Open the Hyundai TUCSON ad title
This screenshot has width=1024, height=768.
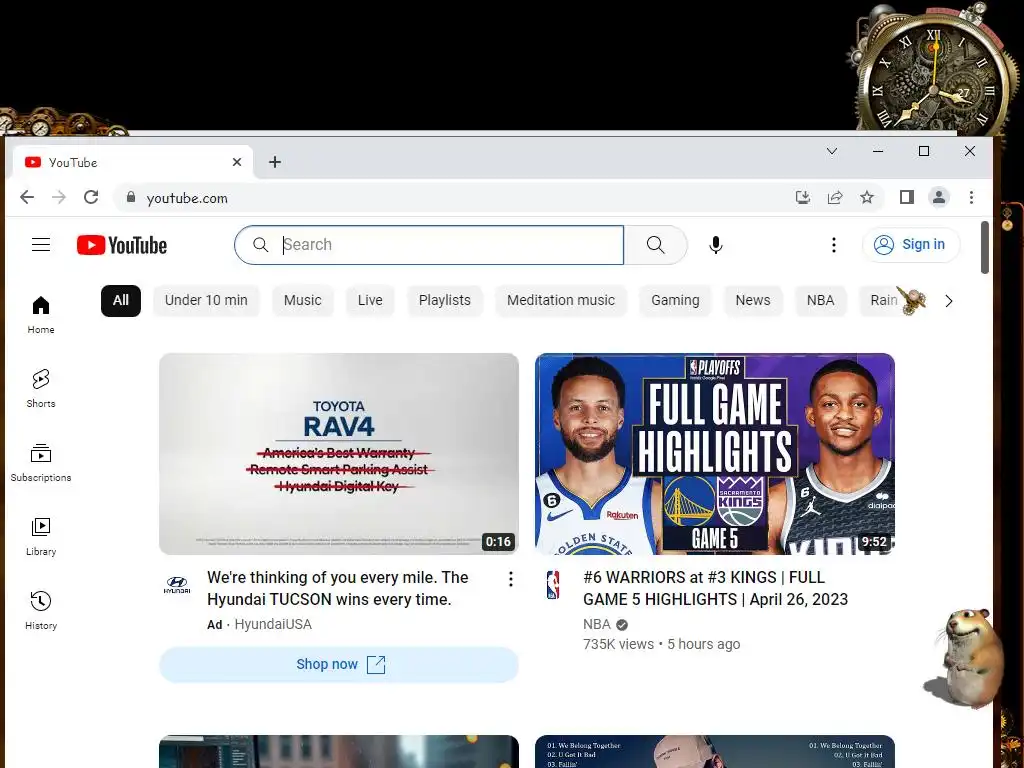(x=338, y=588)
